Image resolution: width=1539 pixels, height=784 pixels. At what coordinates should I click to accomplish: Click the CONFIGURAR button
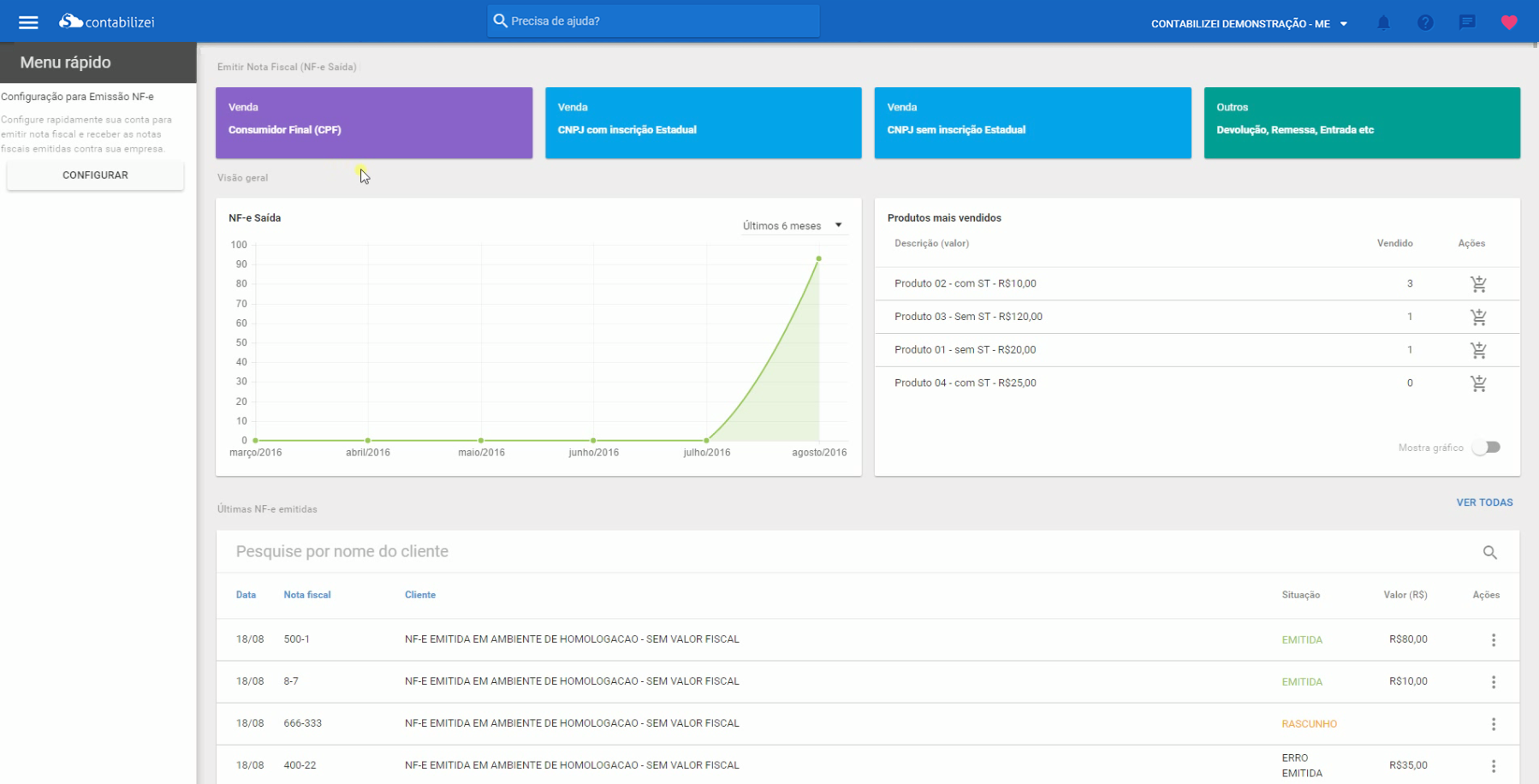pyautogui.click(x=95, y=175)
